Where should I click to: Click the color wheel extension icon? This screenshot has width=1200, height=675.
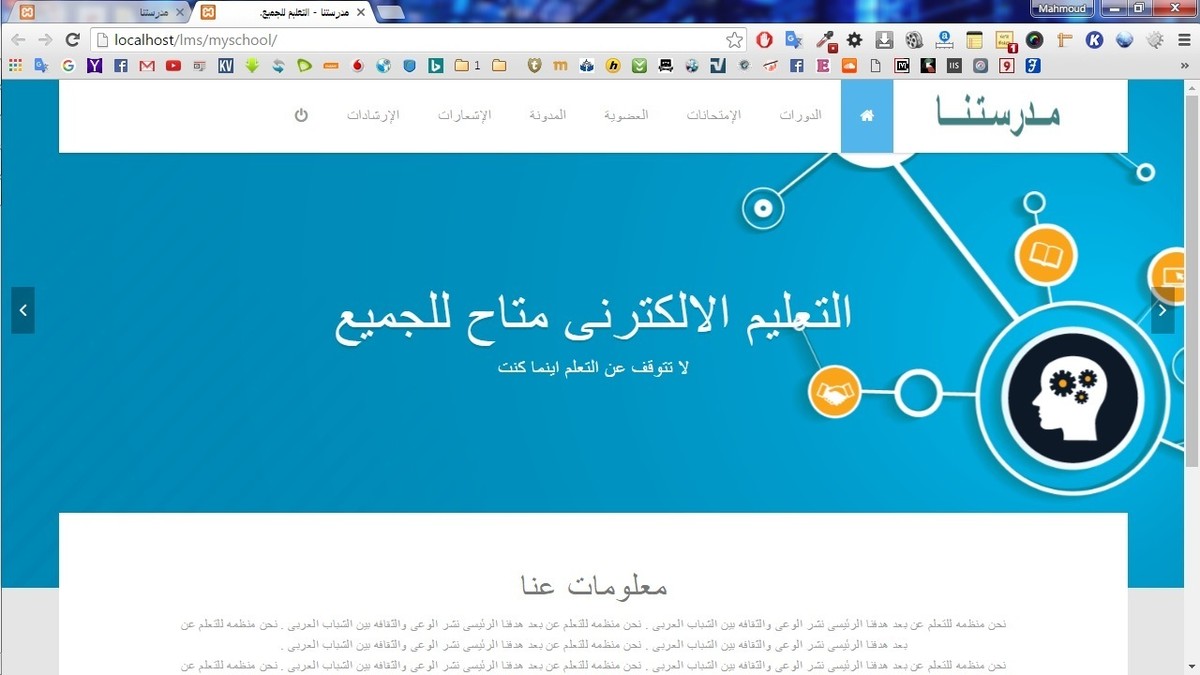pyautogui.click(x=1034, y=40)
